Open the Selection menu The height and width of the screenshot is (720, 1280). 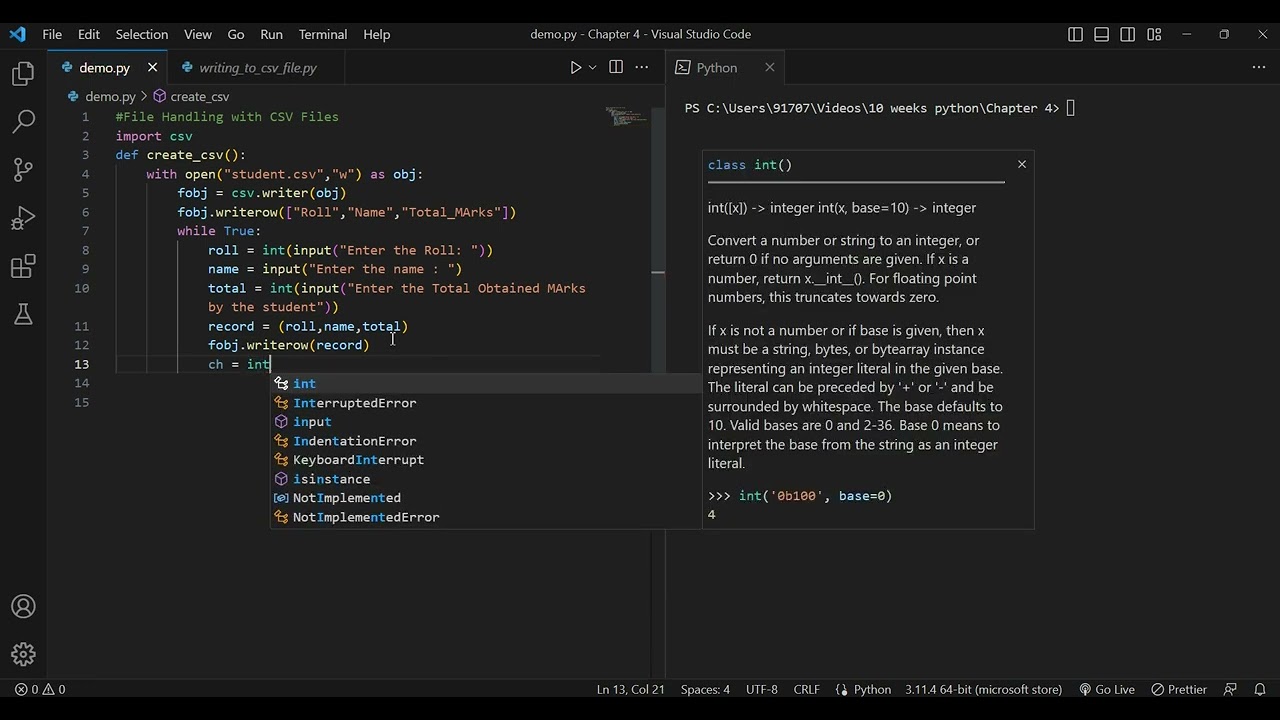click(142, 34)
